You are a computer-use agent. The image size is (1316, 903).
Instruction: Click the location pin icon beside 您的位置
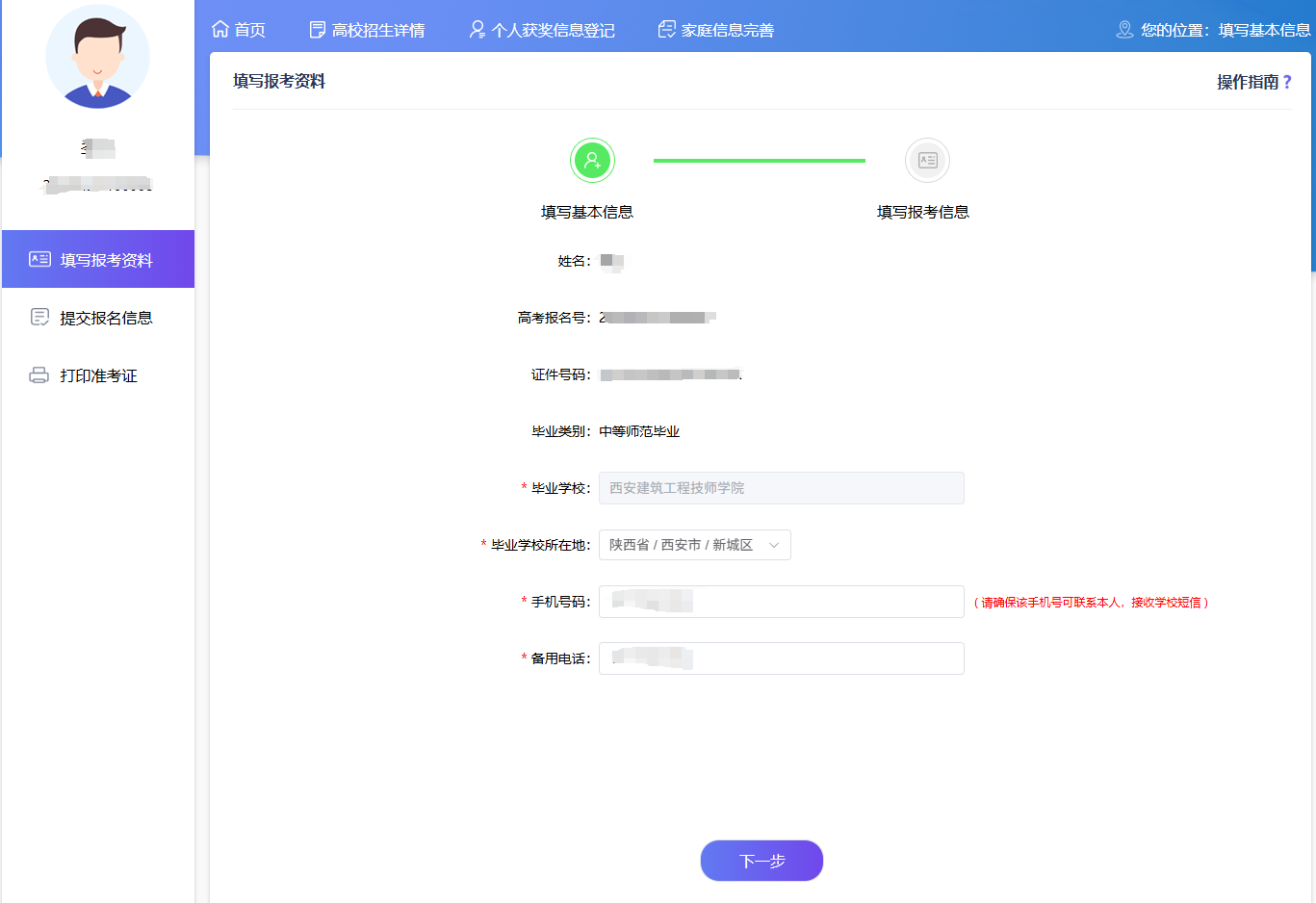click(x=1124, y=30)
